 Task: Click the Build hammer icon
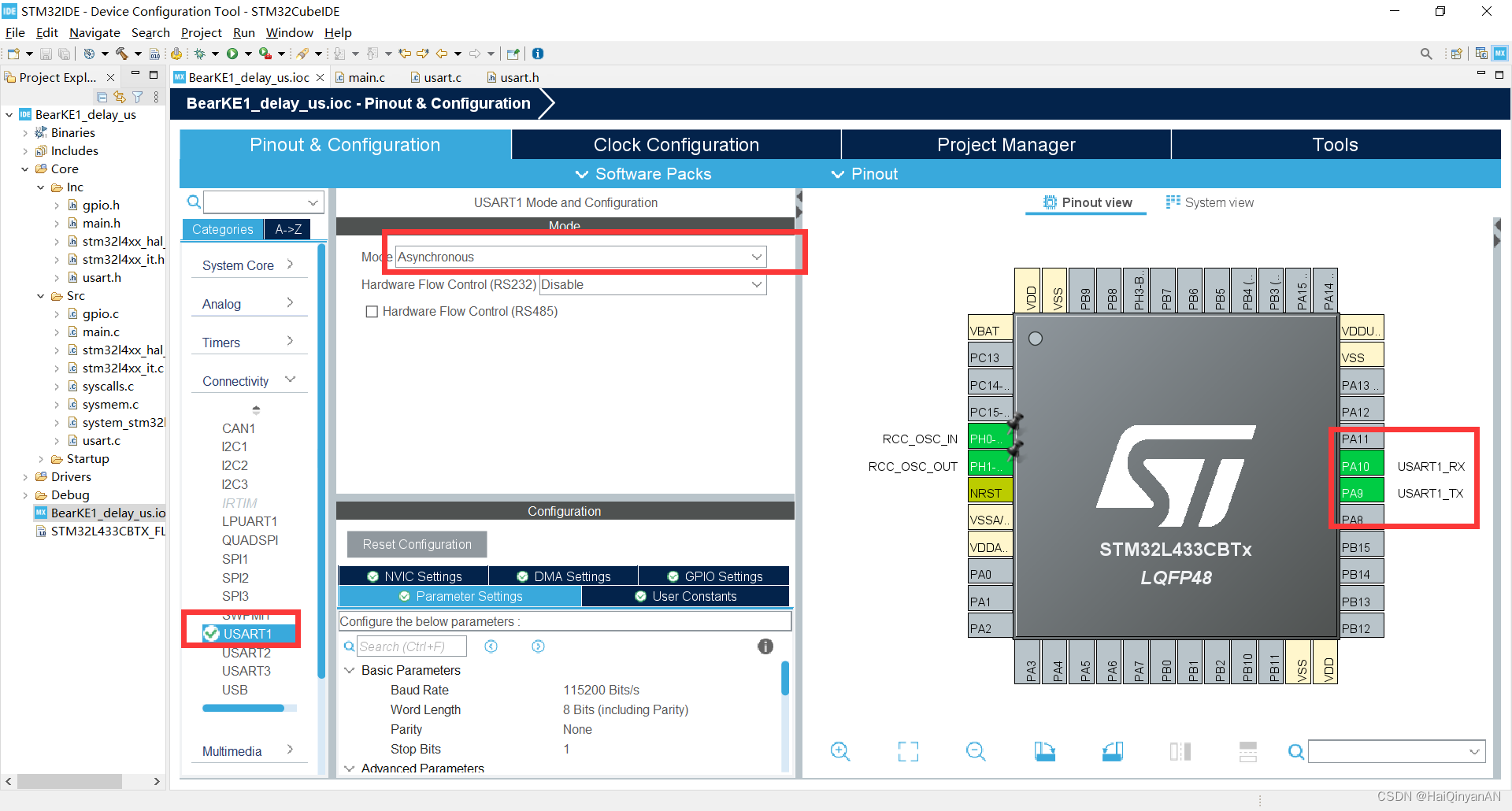coord(121,54)
